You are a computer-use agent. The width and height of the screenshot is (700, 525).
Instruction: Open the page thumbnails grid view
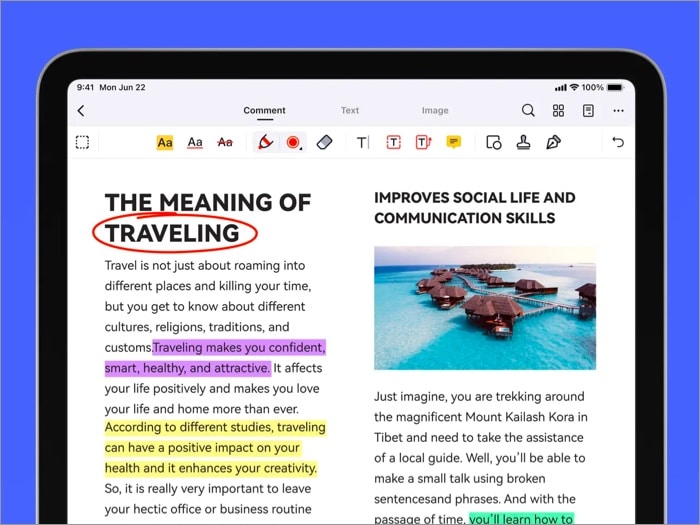(558, 111)
